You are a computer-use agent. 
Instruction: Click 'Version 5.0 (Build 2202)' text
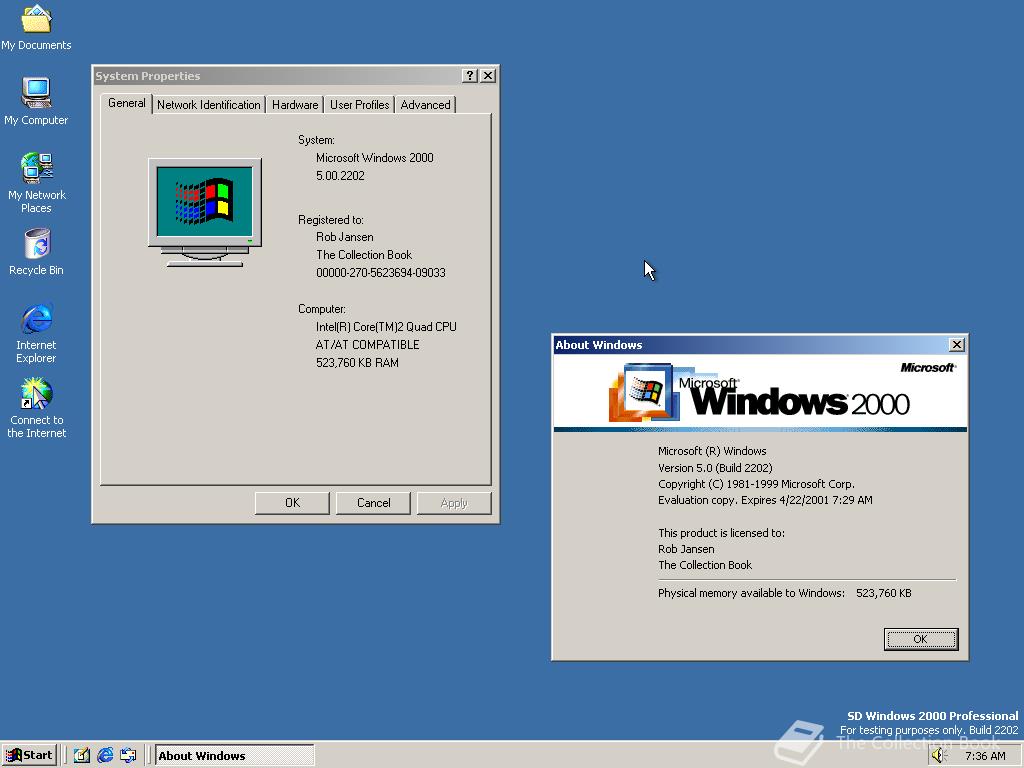coord(715,468)
